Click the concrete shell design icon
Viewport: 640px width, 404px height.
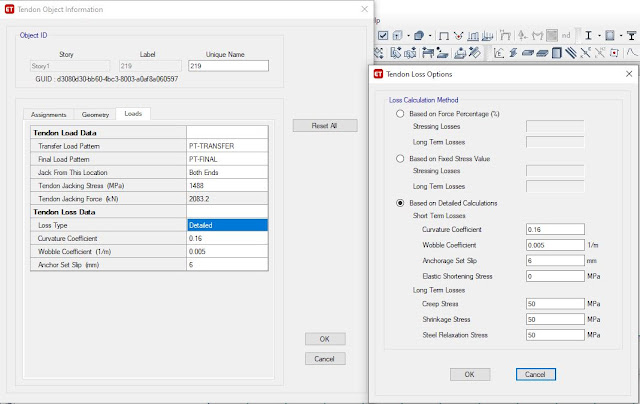[x=609, y=36]
